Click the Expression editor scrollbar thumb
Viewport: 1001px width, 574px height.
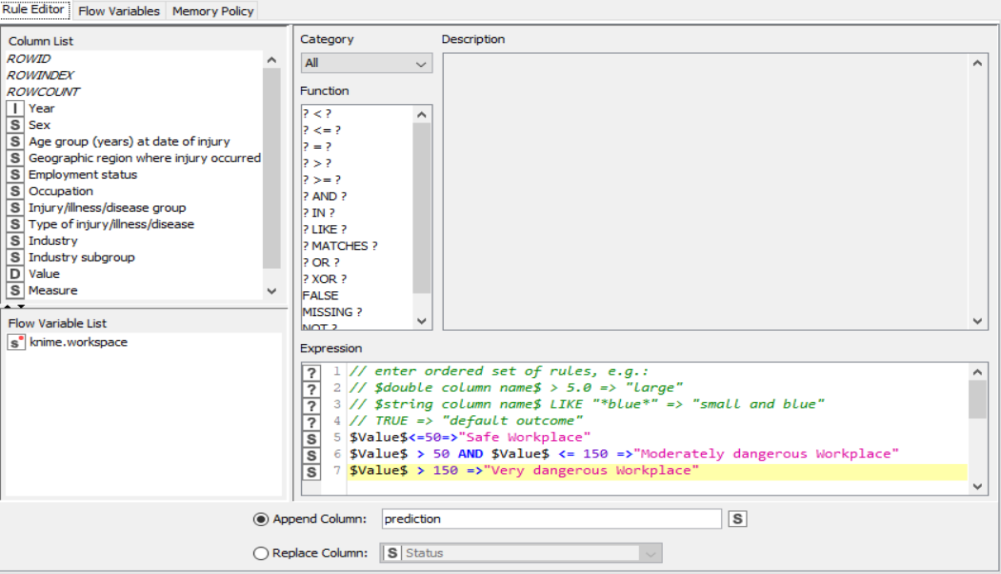[977, 399]
